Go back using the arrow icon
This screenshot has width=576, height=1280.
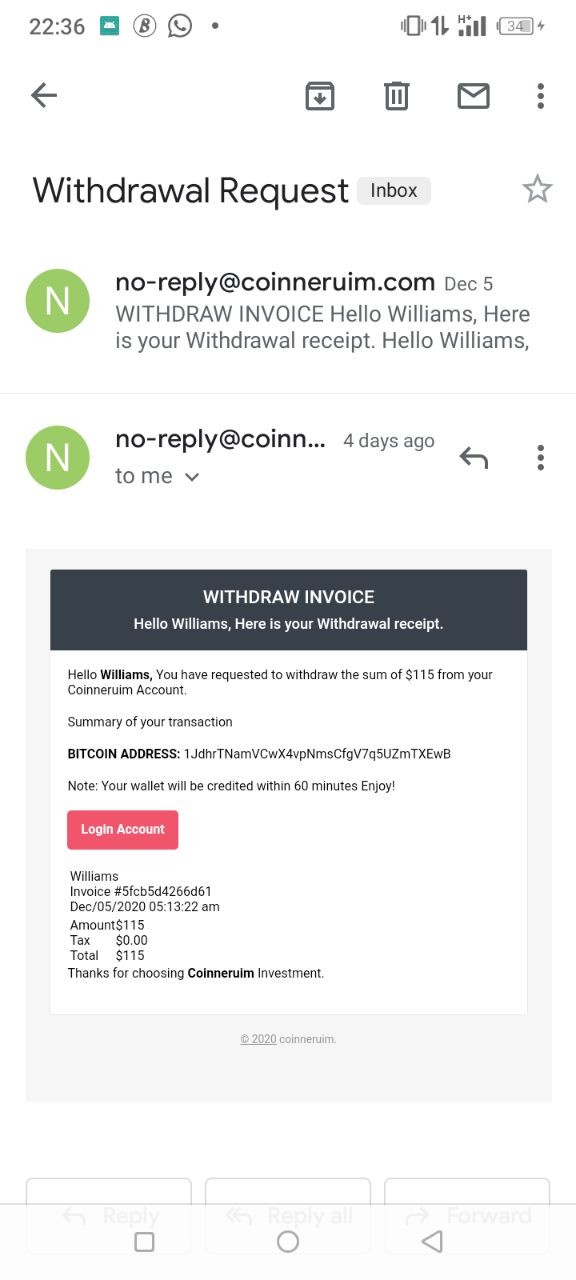[x=44, y=96]
